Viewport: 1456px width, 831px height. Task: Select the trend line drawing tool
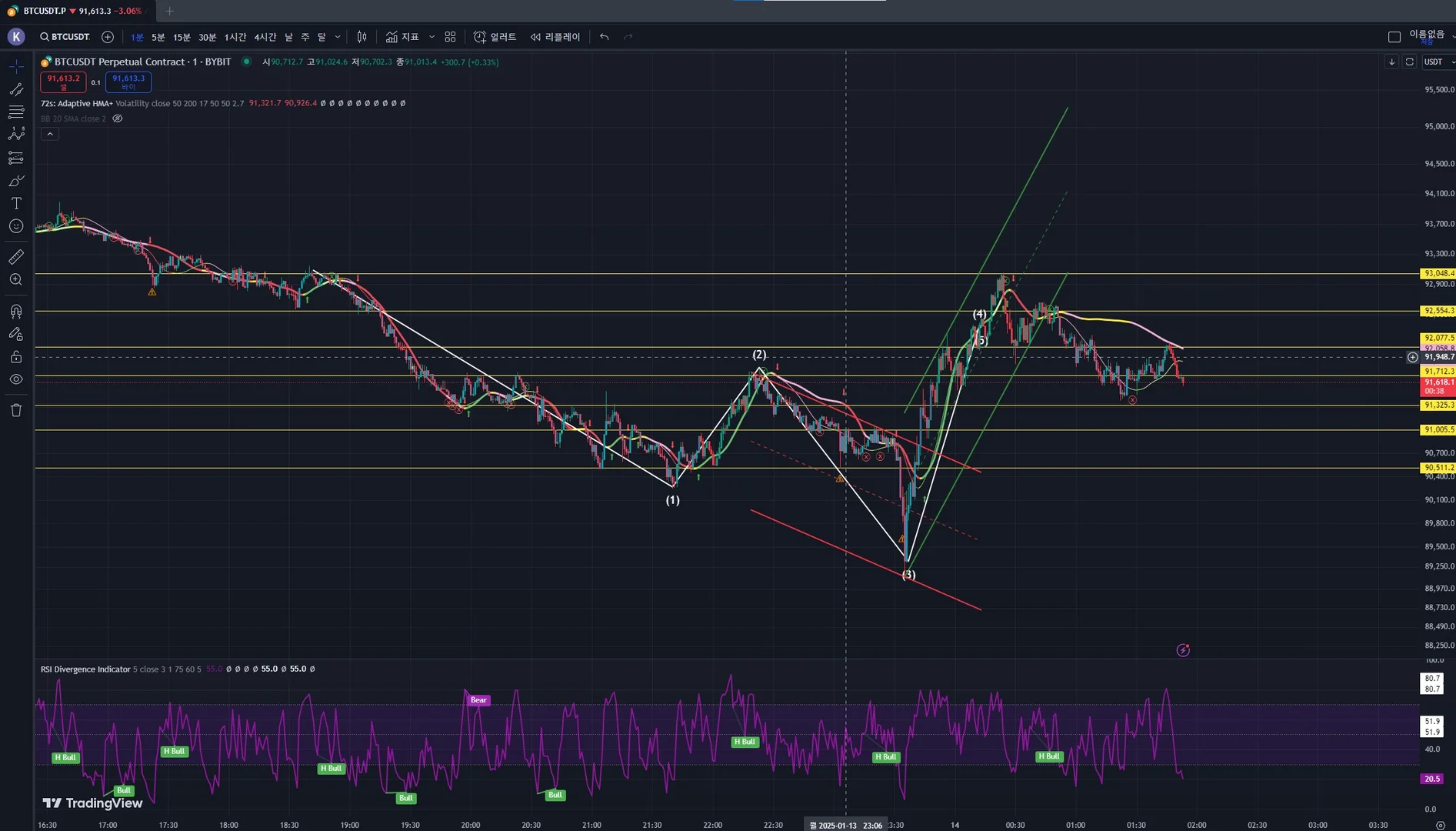click(x=16, y=89)
